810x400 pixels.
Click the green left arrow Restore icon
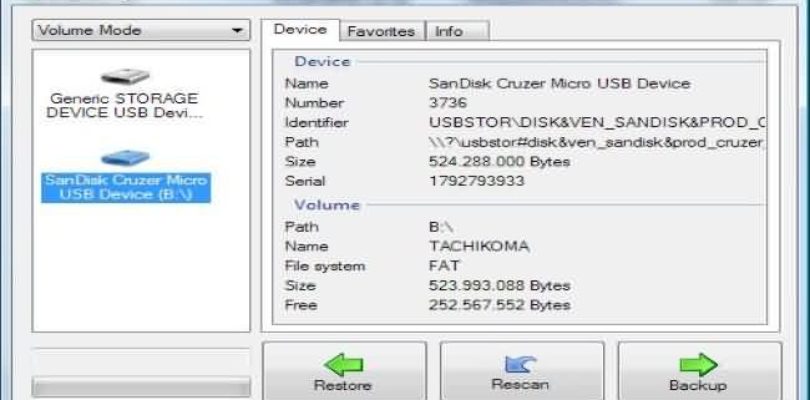(x=344, y=364)
